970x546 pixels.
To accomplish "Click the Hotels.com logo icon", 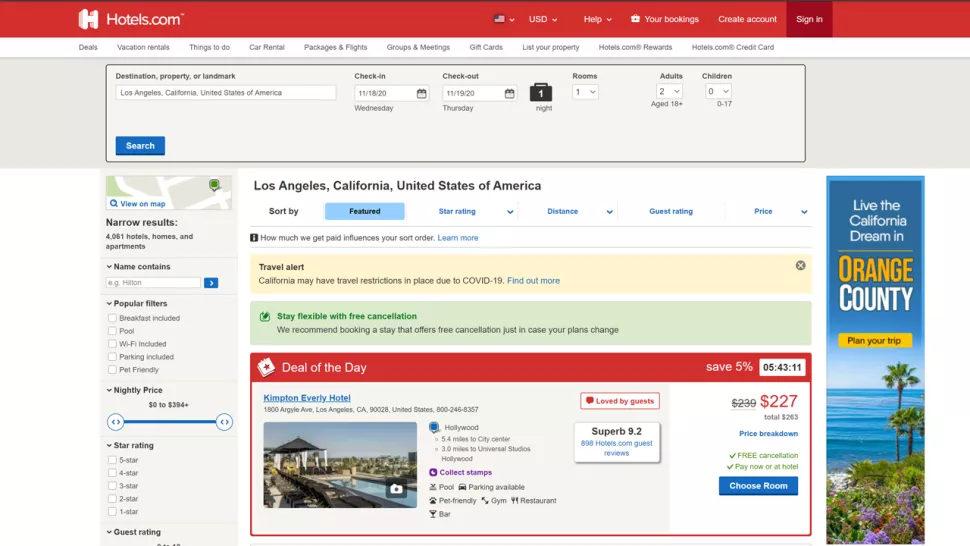I will pyautogui.click(x=89, y=19).
